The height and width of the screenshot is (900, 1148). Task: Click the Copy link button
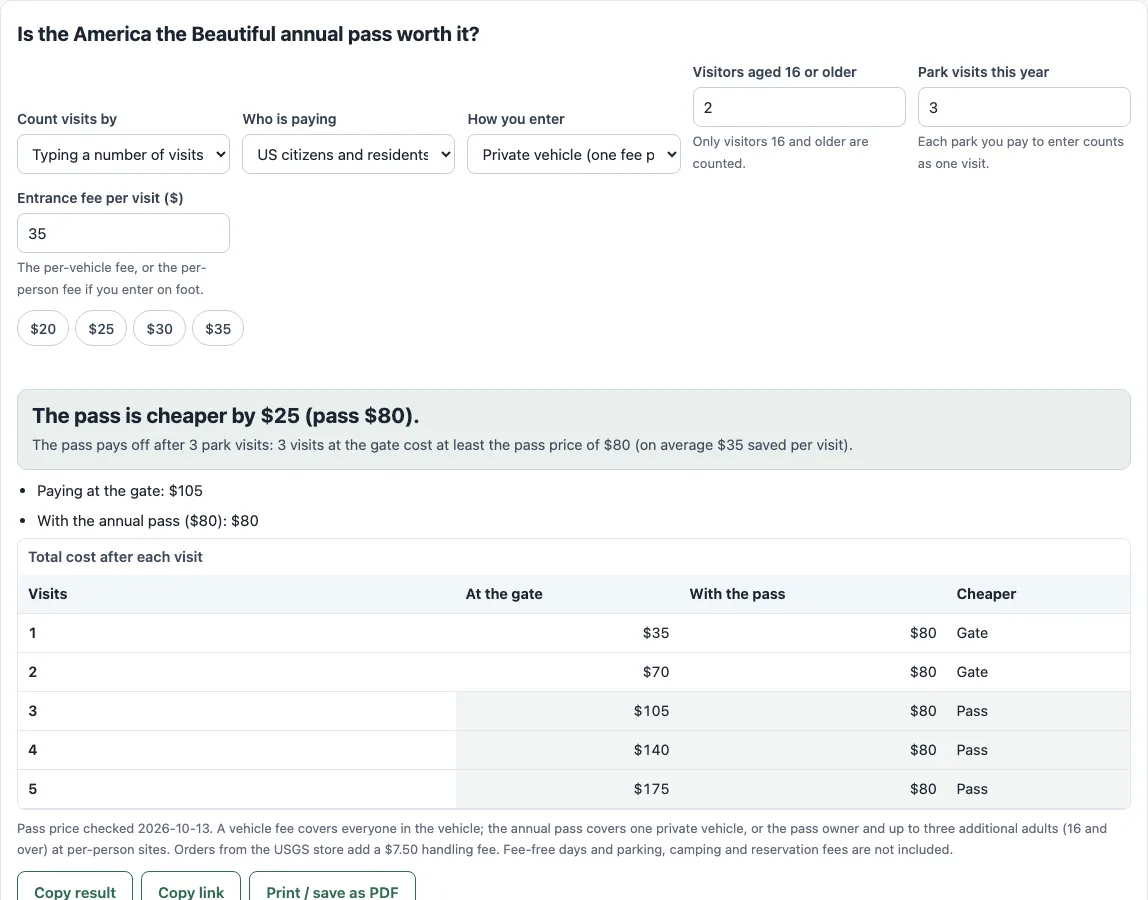point(191,890)
